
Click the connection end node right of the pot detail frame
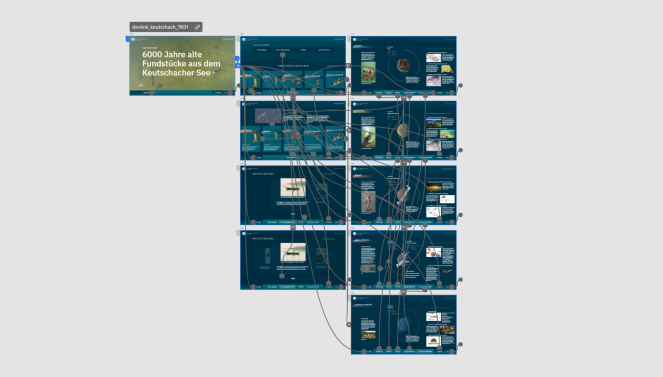(460, 85)
